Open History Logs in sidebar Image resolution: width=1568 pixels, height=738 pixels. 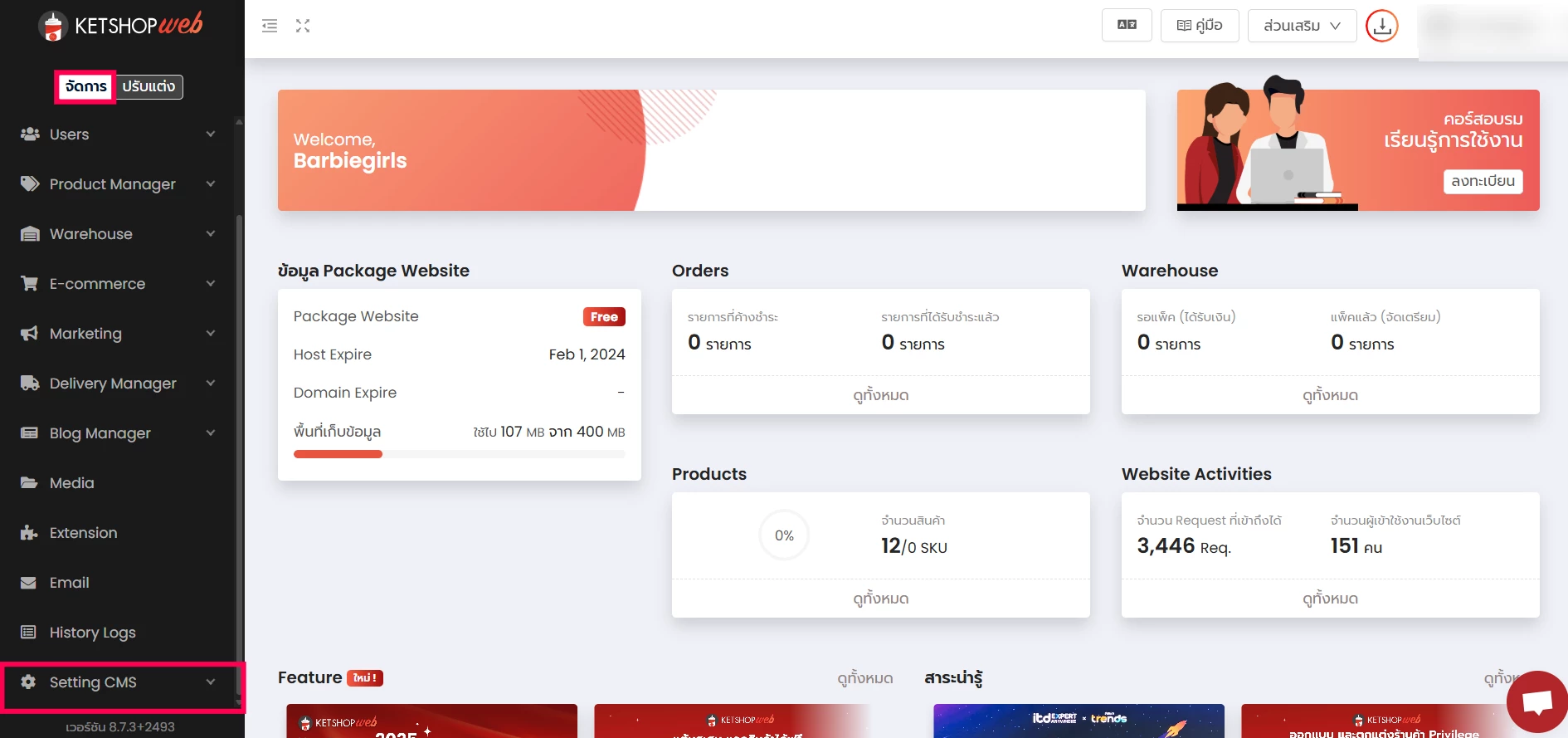(92, 633)
